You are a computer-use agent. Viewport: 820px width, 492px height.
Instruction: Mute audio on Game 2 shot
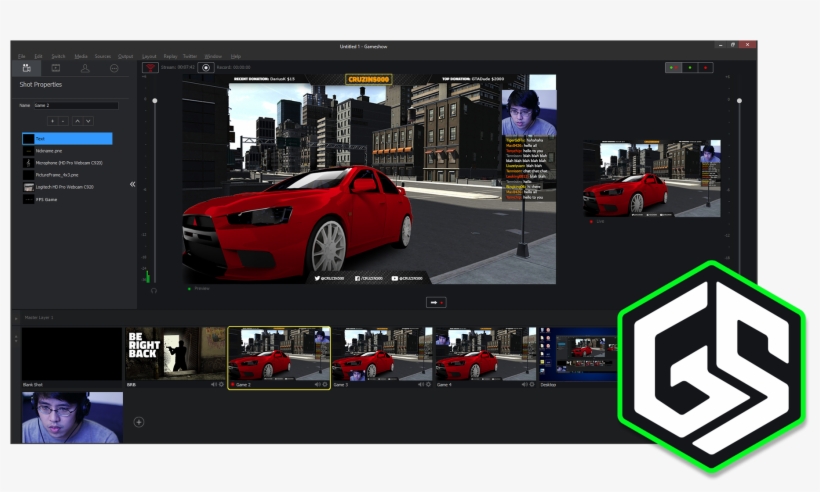tap(317, 384)
